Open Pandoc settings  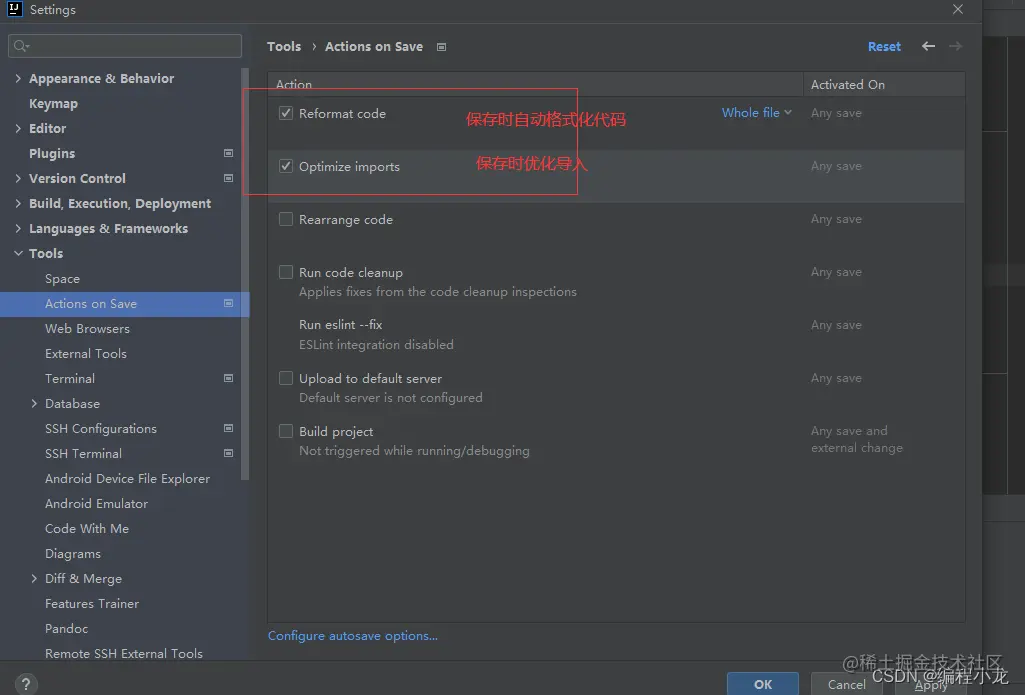[66, 628]
